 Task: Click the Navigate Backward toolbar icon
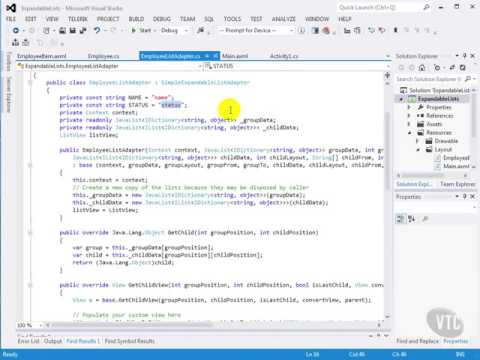click(x=15, y=30)
